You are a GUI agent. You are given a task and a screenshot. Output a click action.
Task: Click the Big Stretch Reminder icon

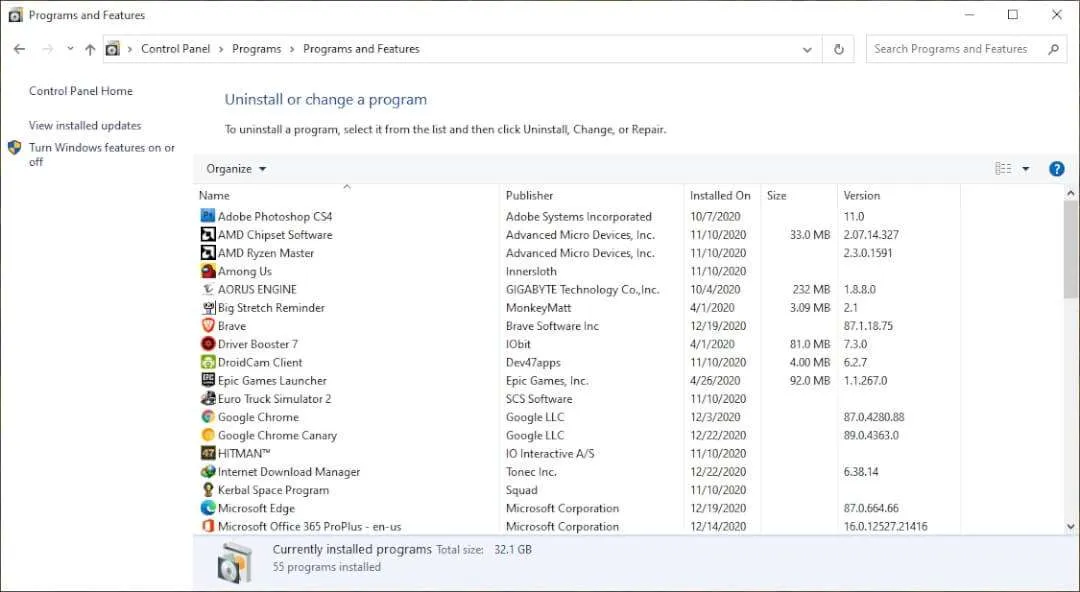point(207,307)
